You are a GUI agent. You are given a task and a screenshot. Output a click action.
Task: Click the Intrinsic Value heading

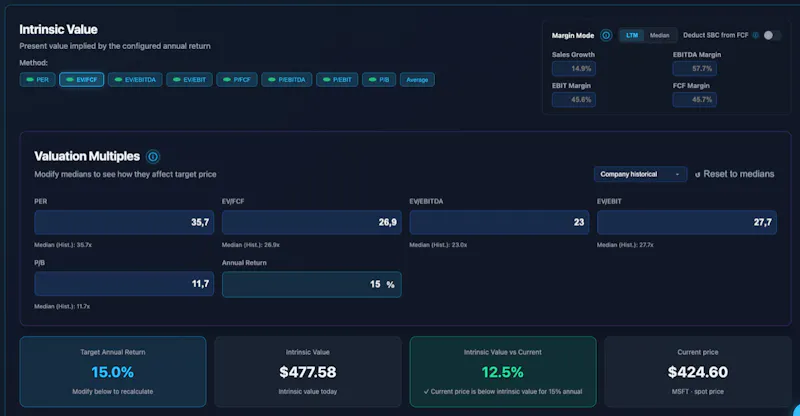coord(58,30)
